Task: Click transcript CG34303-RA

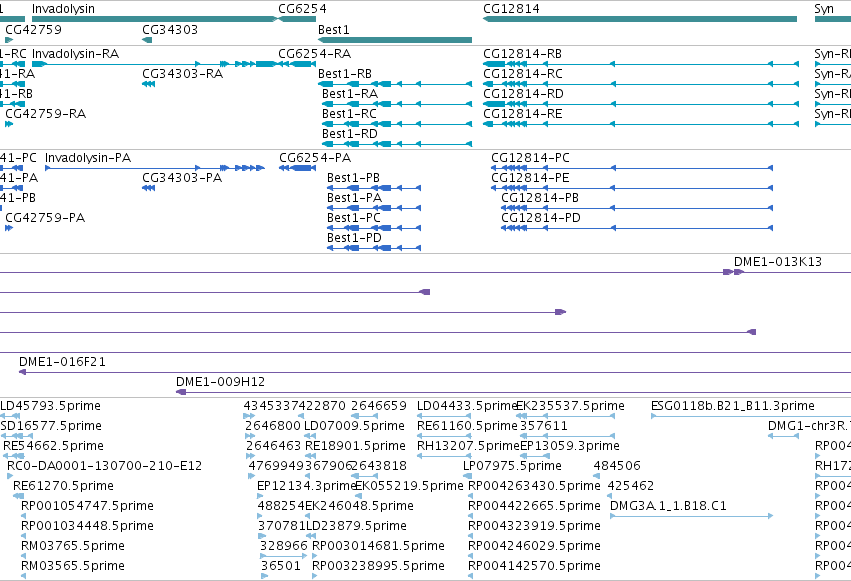Action: (149, 84)
